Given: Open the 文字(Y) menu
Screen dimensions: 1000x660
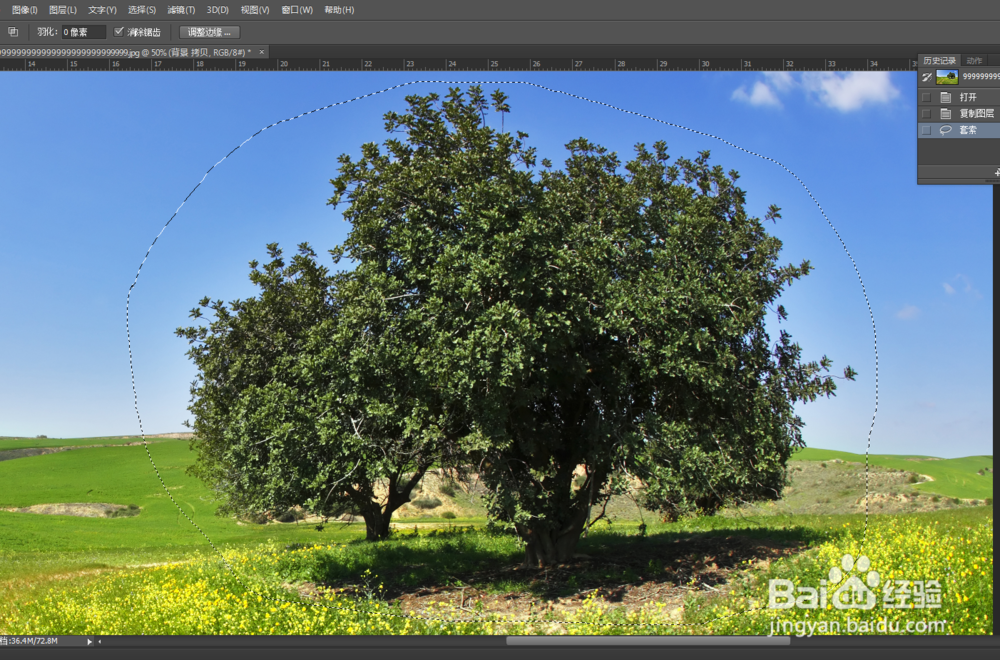Looking at the screenshot, I should tap(102, 10).
